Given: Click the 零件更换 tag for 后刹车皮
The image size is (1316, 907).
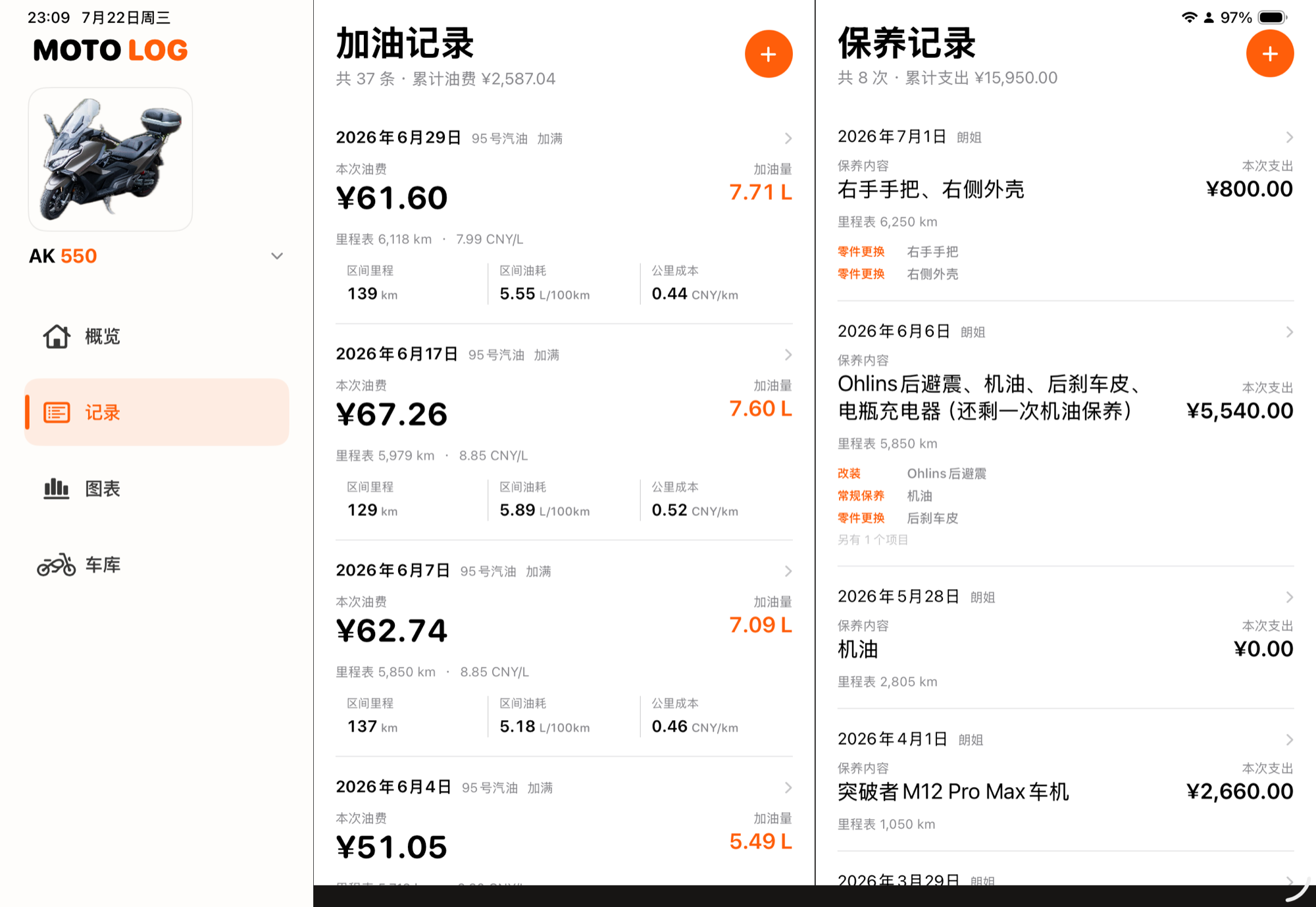Looking at the screenshot, I should pyautogui.click(x=861, y=518).
